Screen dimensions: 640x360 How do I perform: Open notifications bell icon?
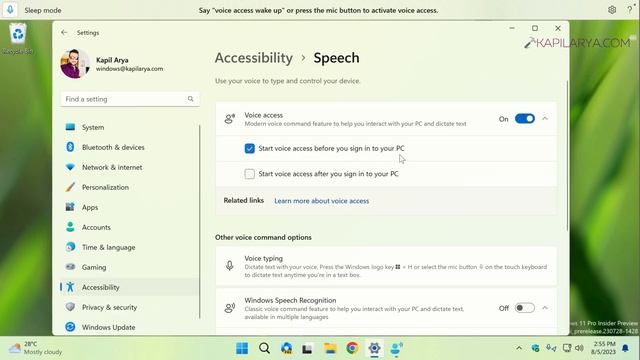(x=625, y=348)
